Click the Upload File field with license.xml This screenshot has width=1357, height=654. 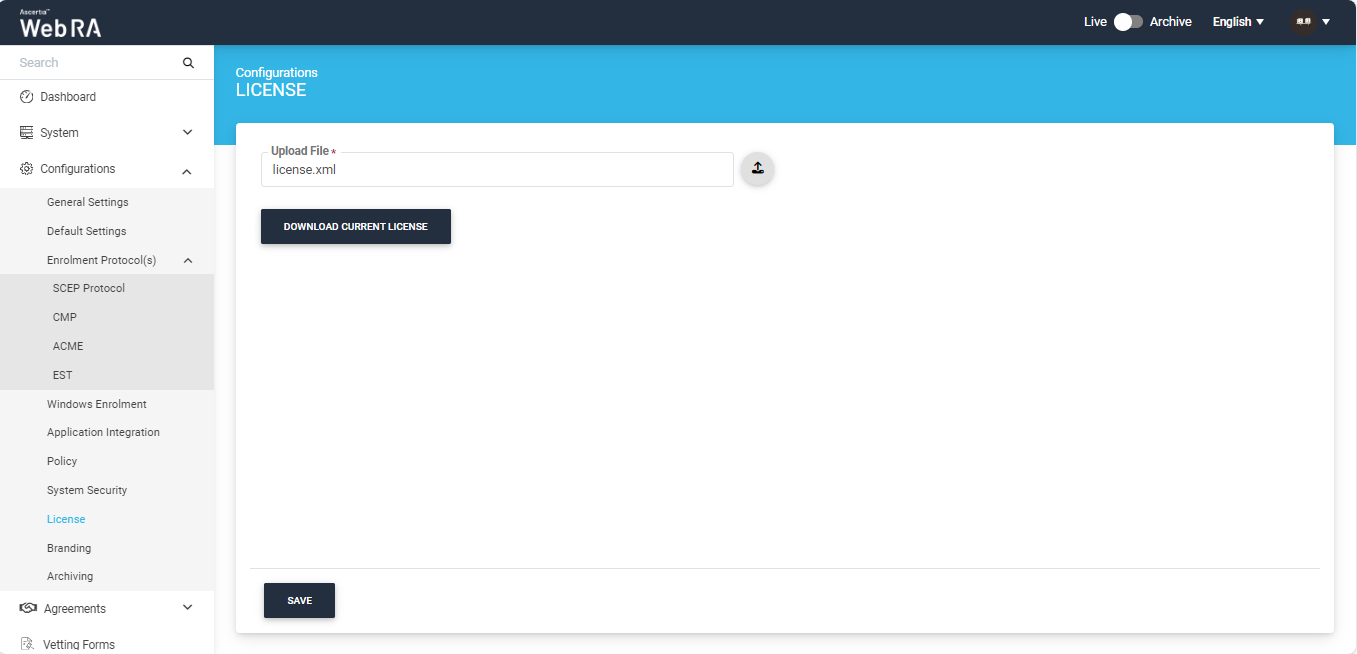point(497,169)
